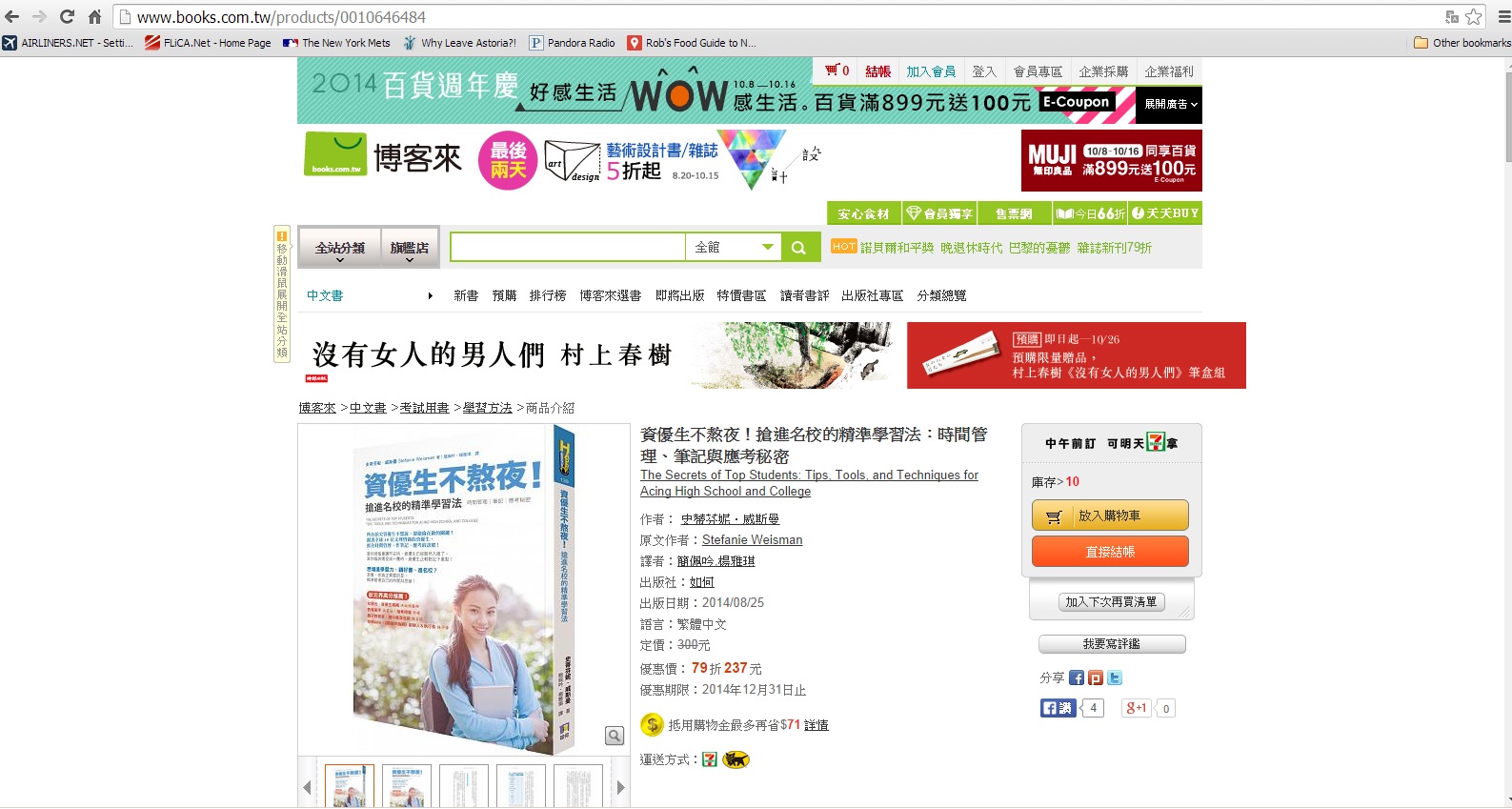
Task: Select the first book cover thumbnail
Action: pyautogui.click(x=350, y=787)
